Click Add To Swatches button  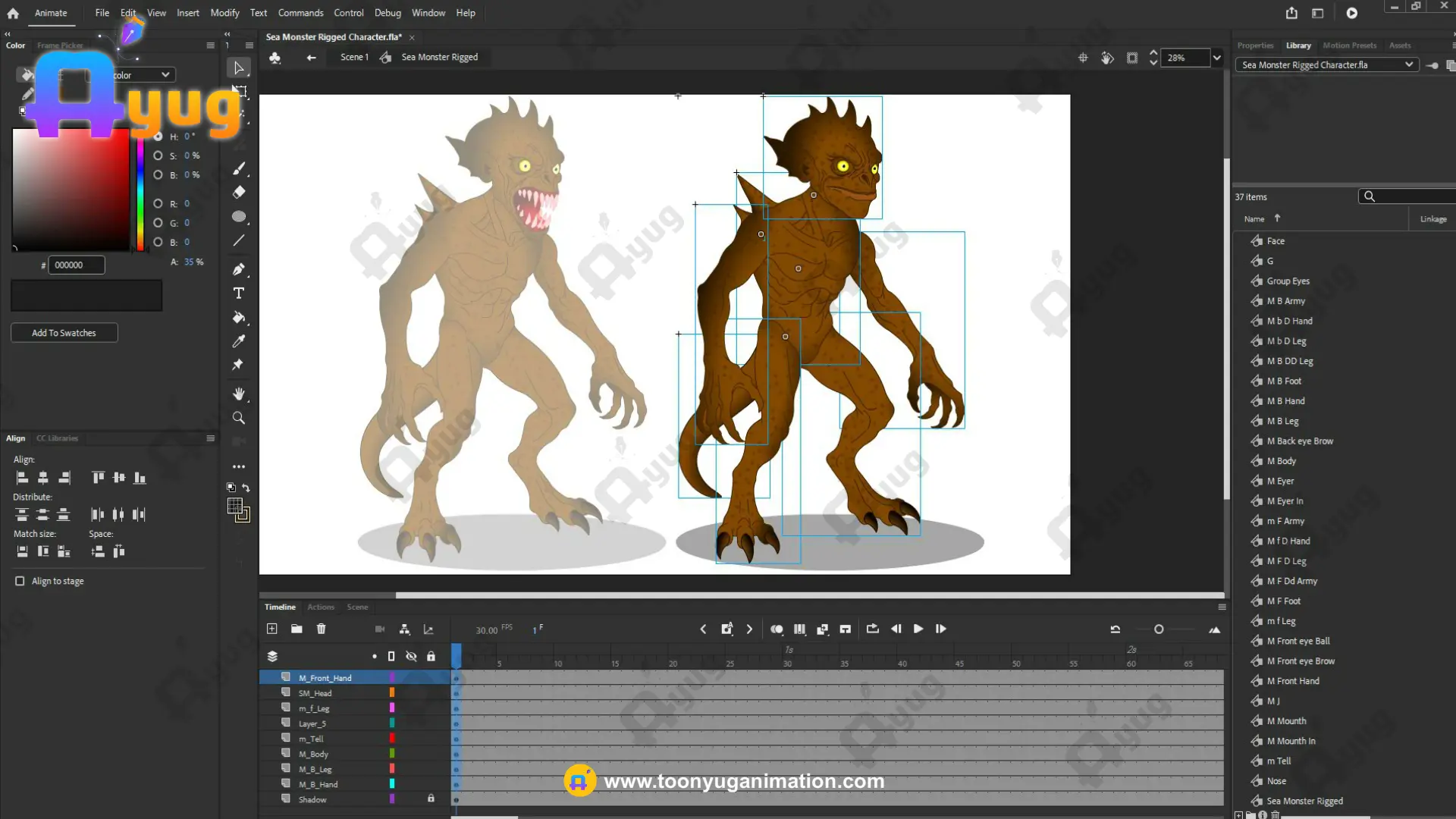(64, 333)
